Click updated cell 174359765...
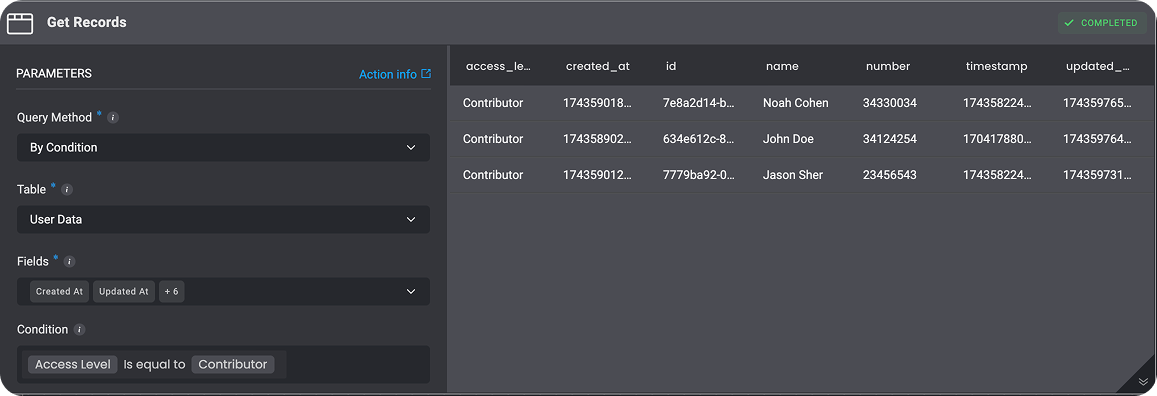Viewport: 1157px width, 396px height. tap(1097, 103)
